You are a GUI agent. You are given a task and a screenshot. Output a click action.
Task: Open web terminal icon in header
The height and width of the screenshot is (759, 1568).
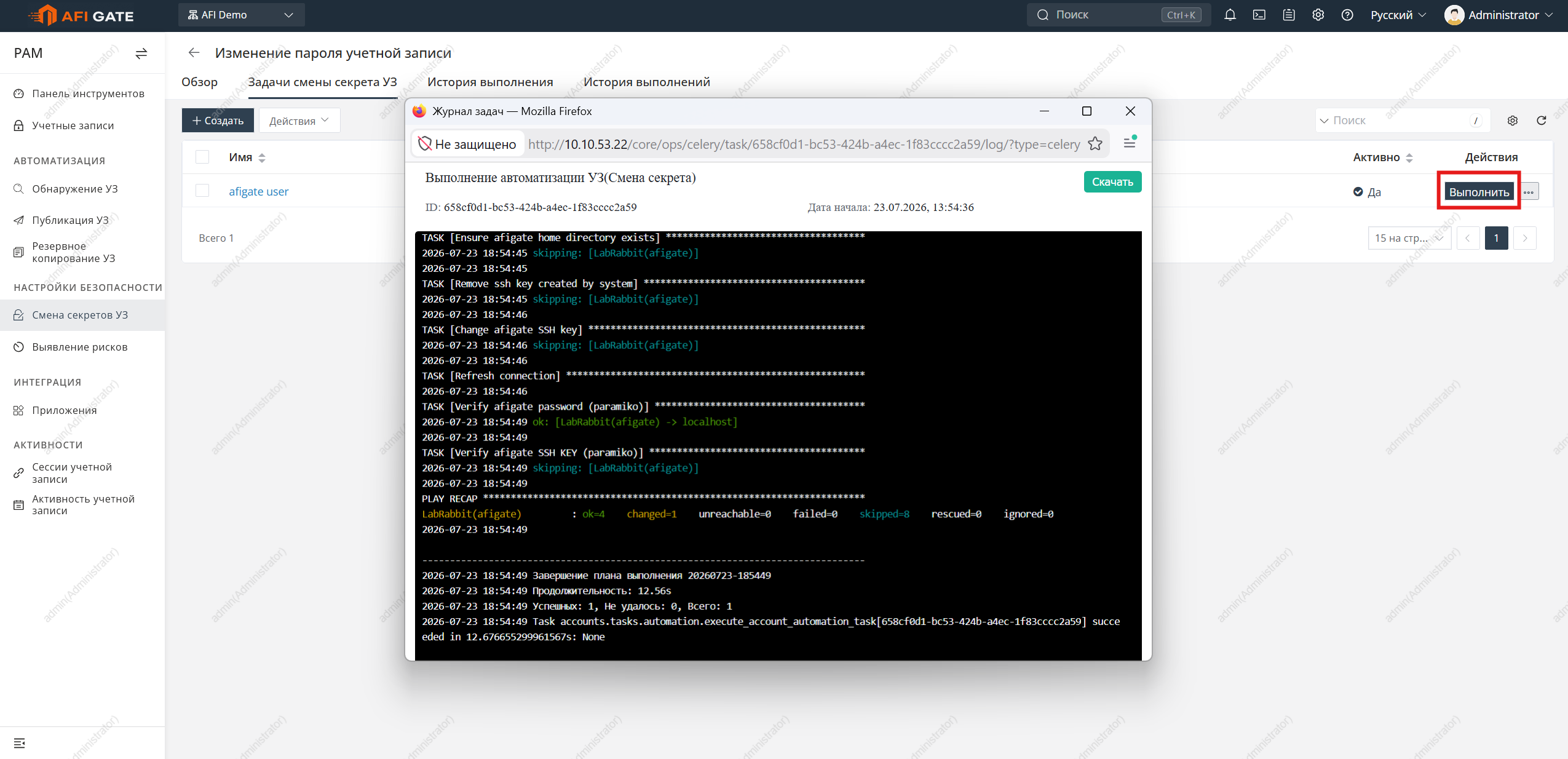[1259, 15]
